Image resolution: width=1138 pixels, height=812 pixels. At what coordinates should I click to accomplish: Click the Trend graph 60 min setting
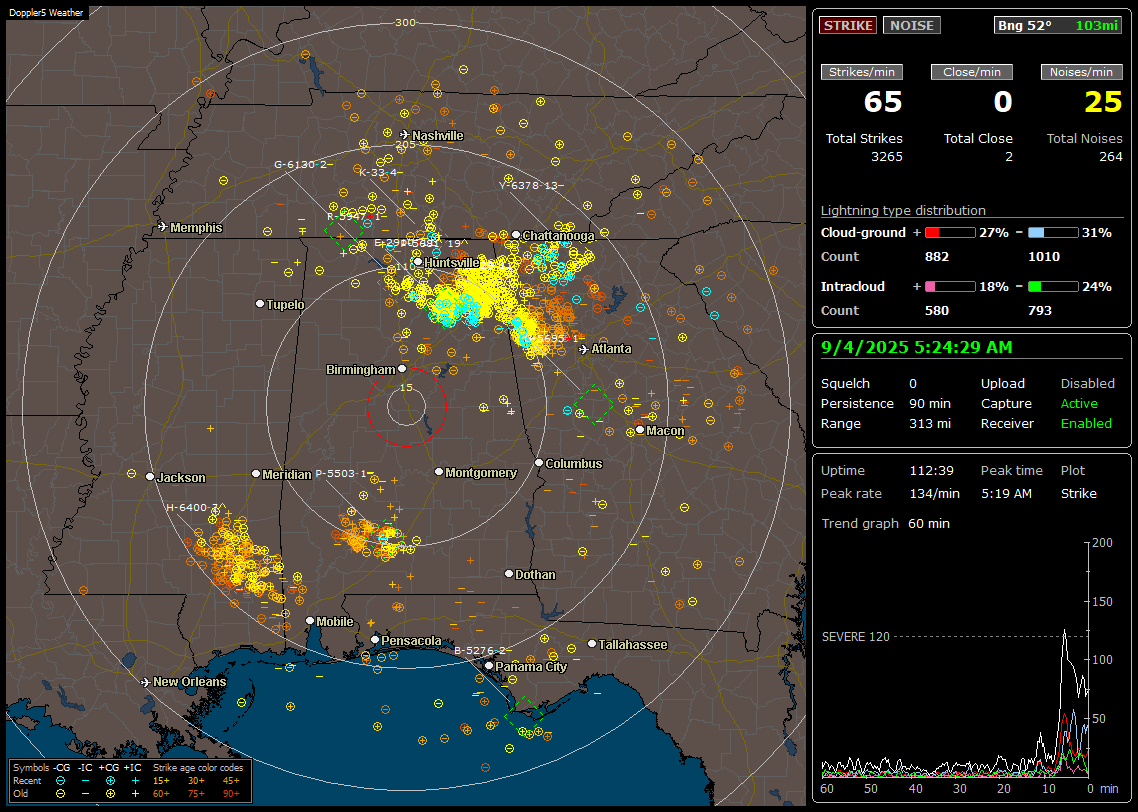point(929,523)
